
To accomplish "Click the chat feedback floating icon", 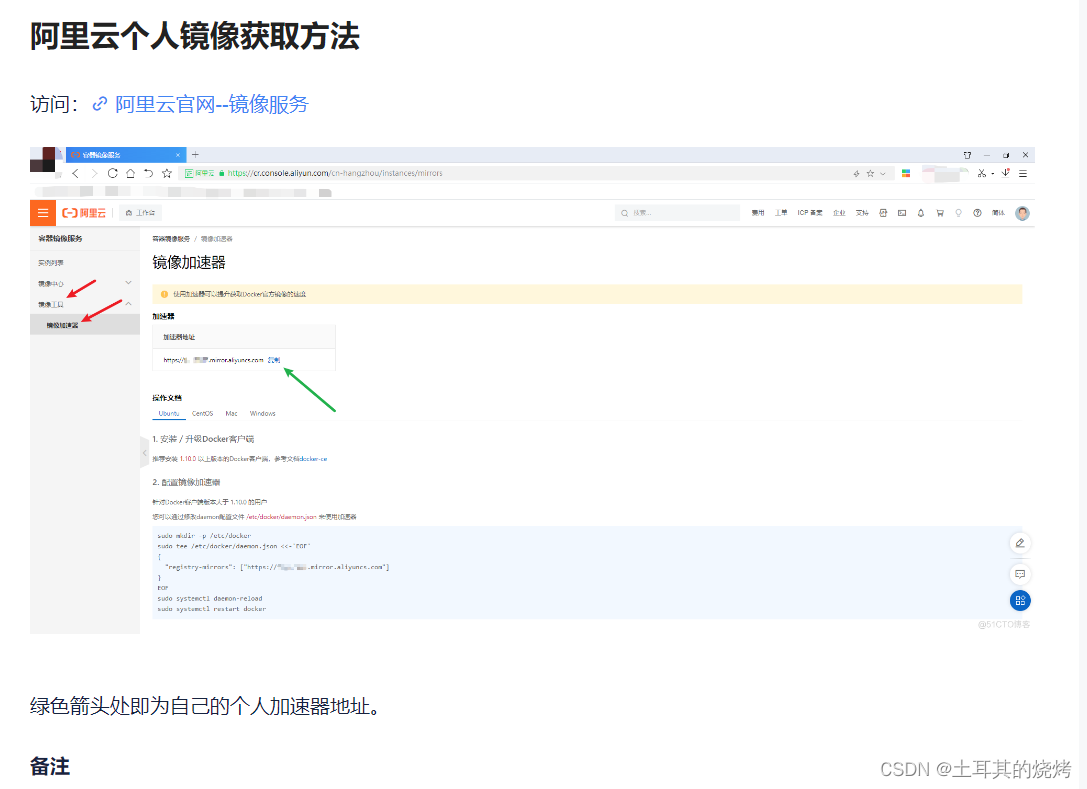I will click(1020, 574).
